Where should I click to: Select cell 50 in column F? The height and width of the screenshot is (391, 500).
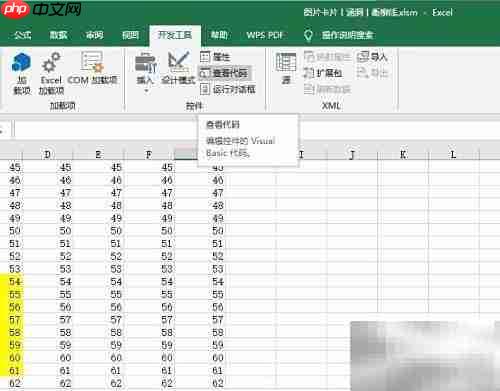pyautogui.click(x=149, y=231)
